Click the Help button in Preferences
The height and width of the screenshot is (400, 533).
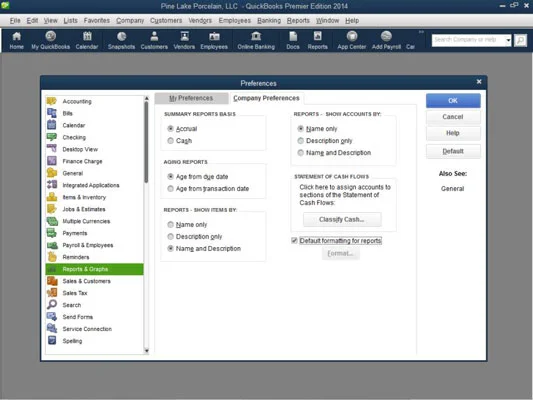pyautogui.click(x=453, y=133)
